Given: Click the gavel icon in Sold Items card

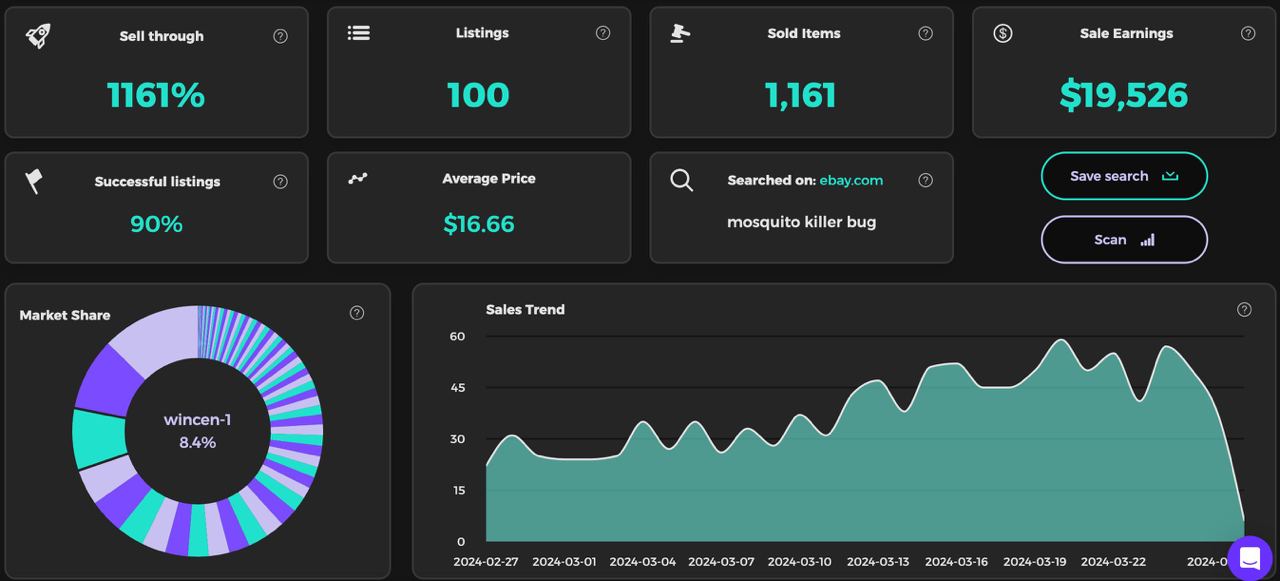Looking at the screenshot, I should (680, 33).
